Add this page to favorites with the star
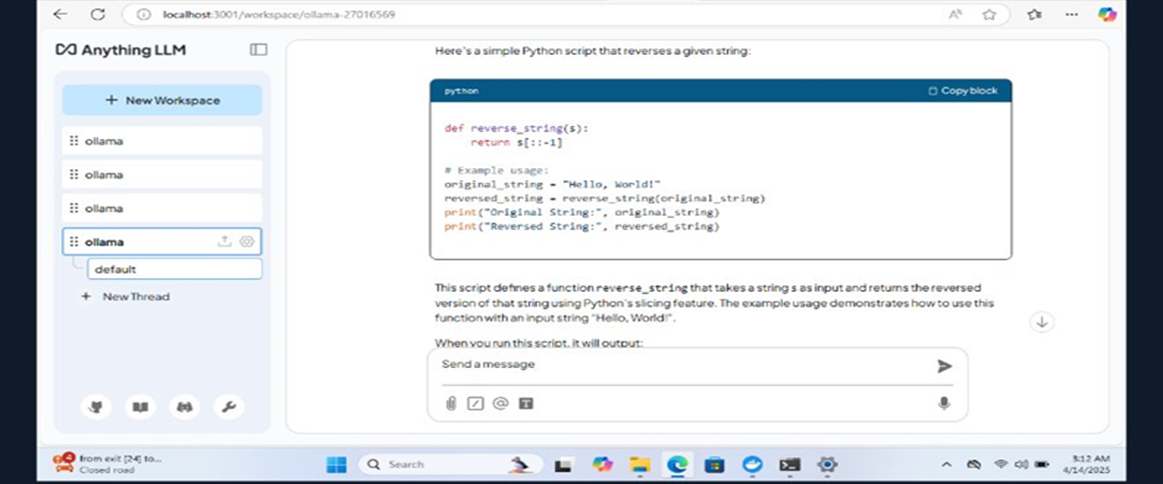The width and height of the screenshot is (1163, 484). pos(989,14)
